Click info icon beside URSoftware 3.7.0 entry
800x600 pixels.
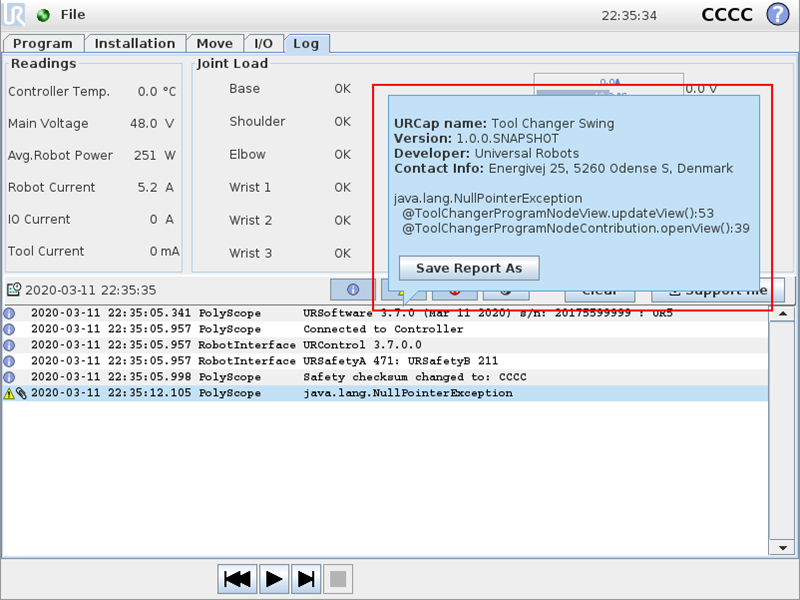[x=9, y=313]
